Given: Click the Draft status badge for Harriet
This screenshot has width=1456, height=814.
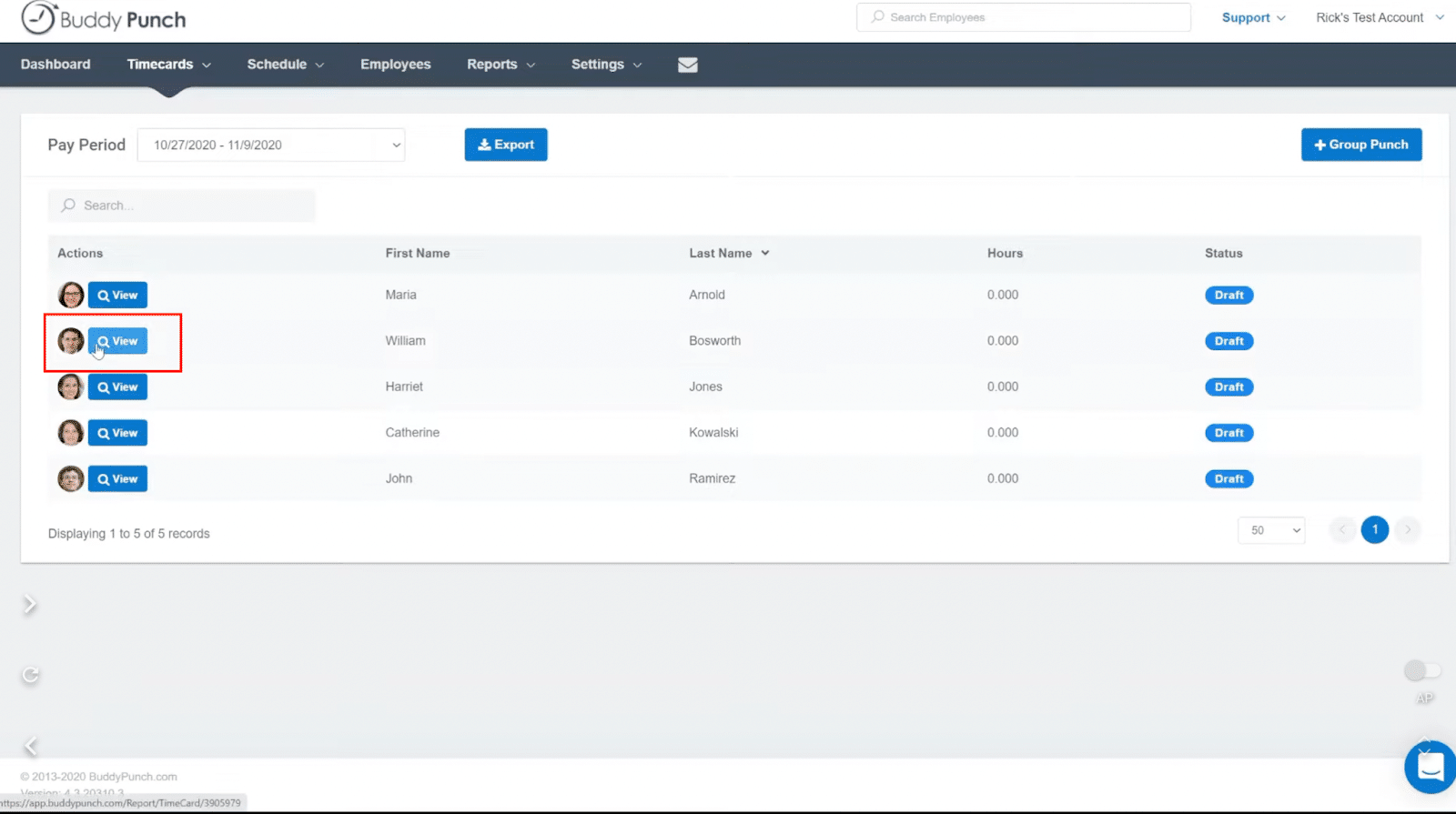Looking at the screenshot, I should (1229, 387).
